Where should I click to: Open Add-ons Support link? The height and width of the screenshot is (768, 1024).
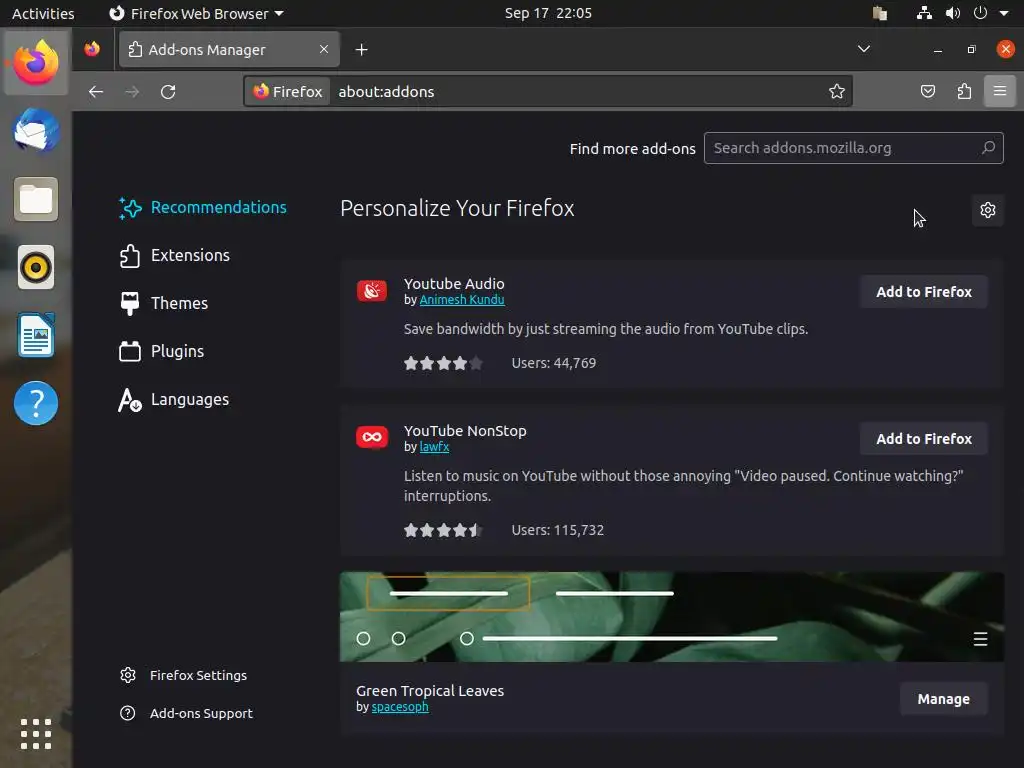pyautogui.click(x=186, y=713)
